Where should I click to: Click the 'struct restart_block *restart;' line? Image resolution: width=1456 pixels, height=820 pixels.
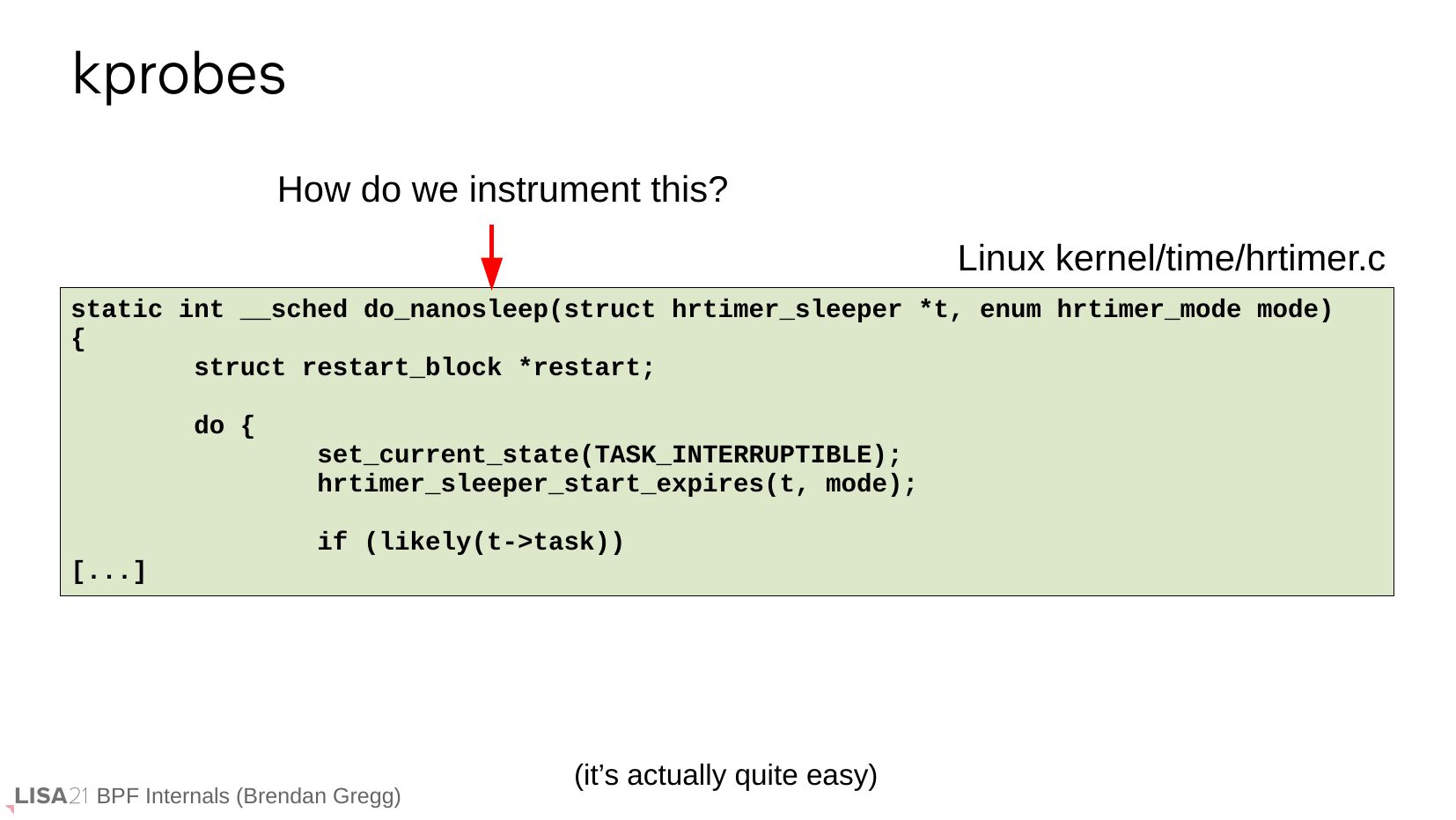pyautogui.click(x=424, y=368)
